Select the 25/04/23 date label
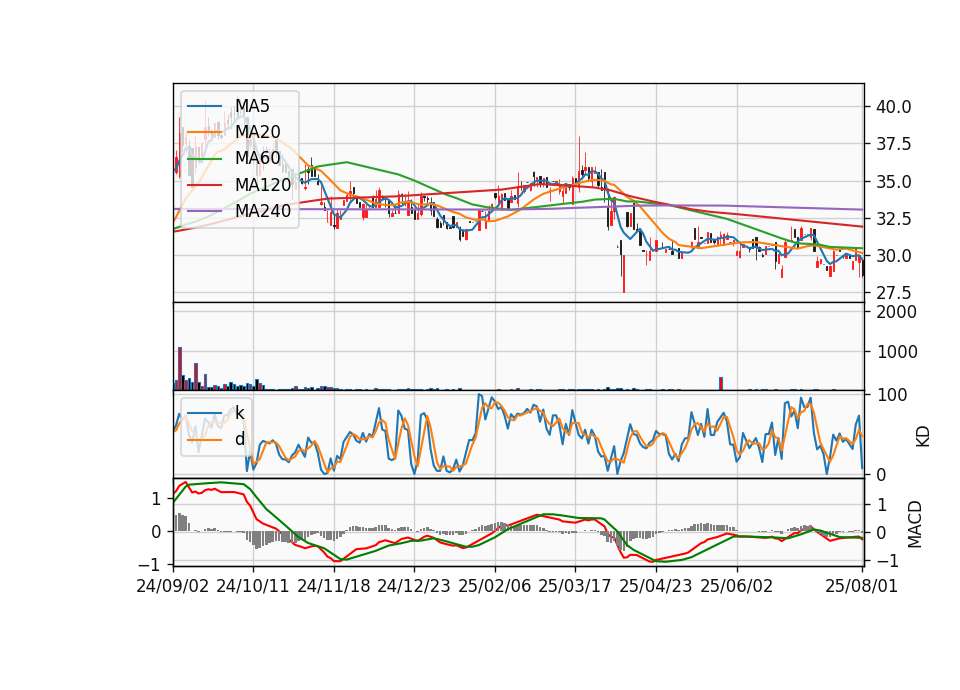The image size is (960, 690). coord(656,586)
